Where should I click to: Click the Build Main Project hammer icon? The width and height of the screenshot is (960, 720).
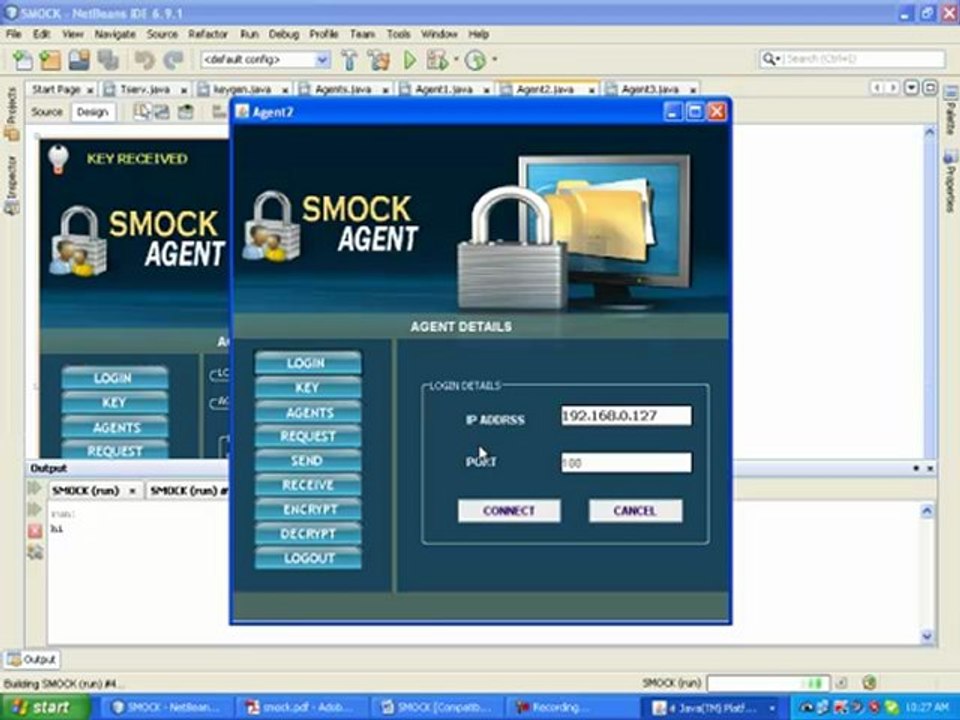coord(350,59)
